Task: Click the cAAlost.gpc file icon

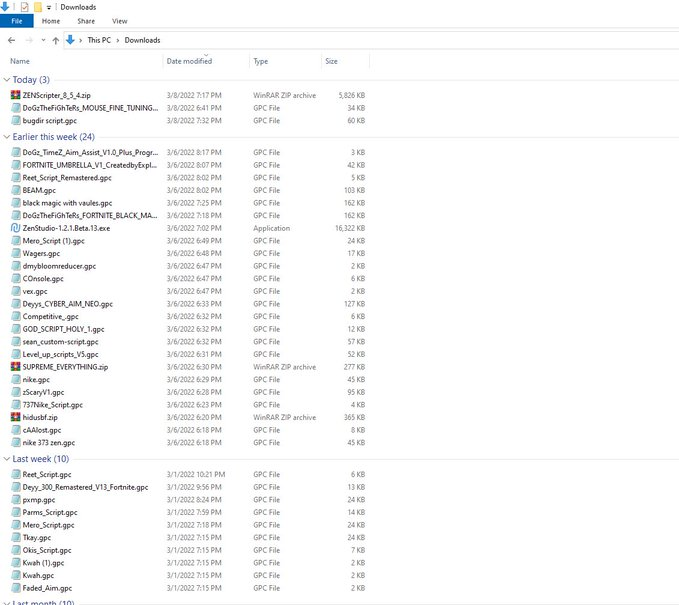Action: [x=16, y=430]
